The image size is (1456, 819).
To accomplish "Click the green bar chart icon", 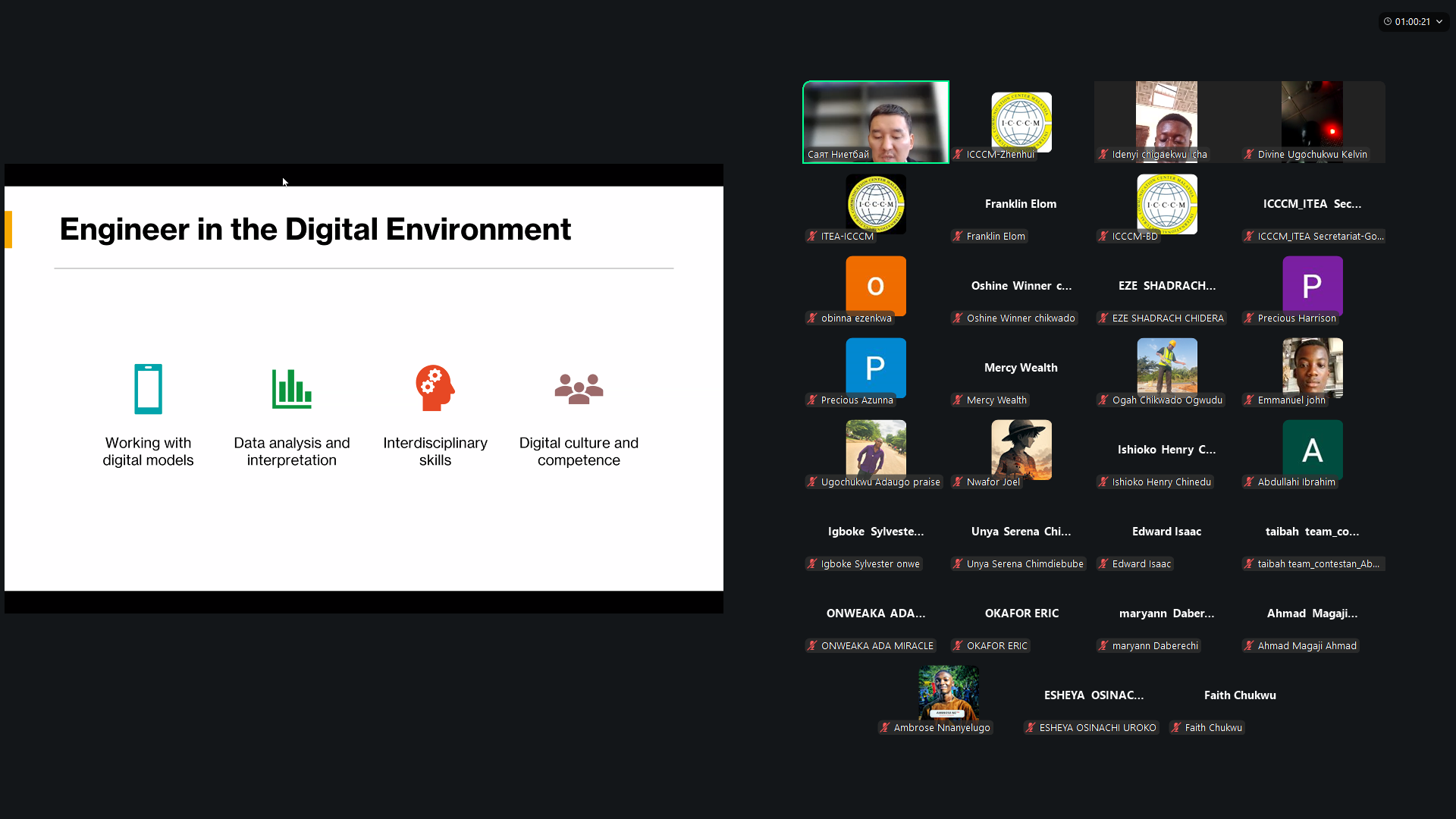I will pyautogui.click(x=291, y=389).
